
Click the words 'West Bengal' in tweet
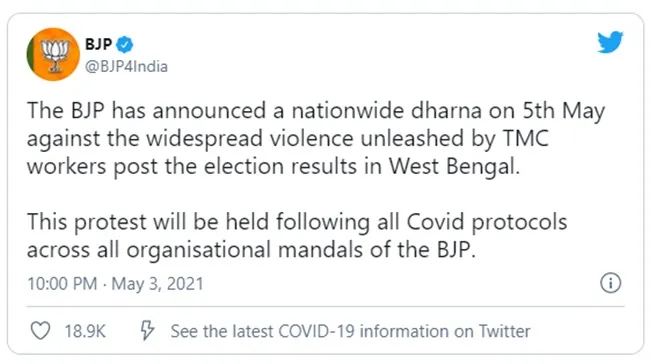pos(454,166)
